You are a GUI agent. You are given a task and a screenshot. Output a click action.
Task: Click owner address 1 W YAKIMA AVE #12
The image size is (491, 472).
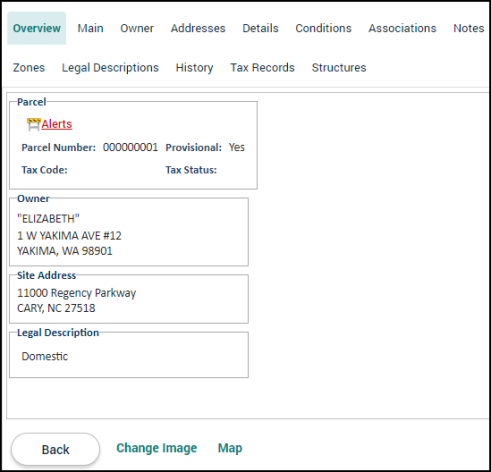pos(69,236)
